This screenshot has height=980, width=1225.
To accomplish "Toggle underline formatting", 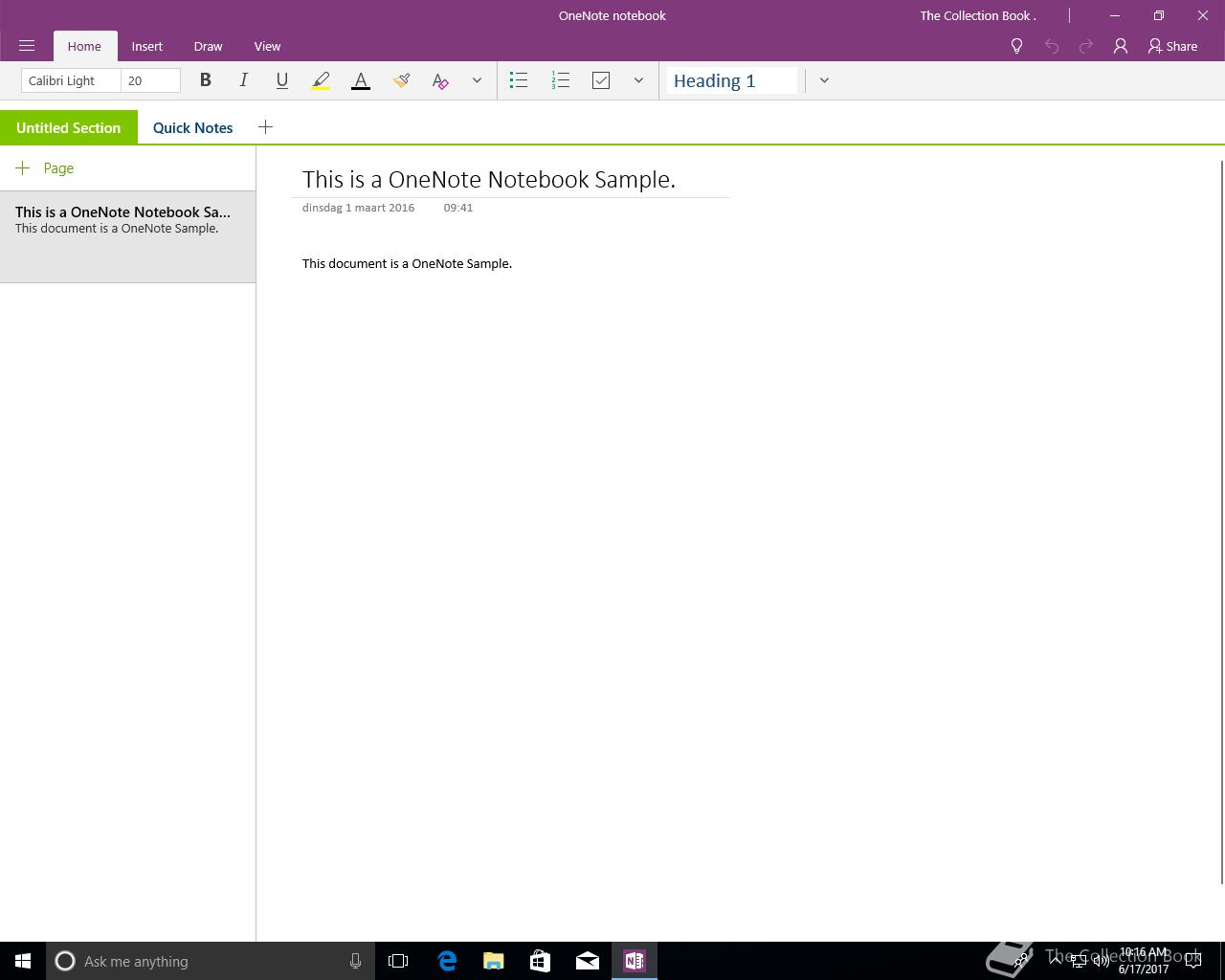I will click(281, 80).
